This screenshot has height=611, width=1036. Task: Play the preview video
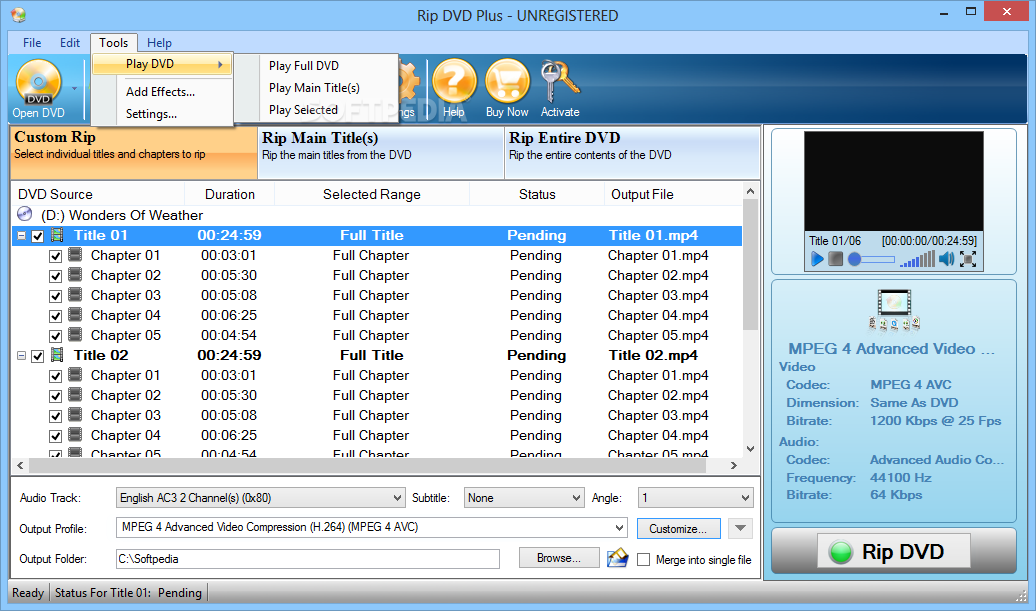point(817,259)
